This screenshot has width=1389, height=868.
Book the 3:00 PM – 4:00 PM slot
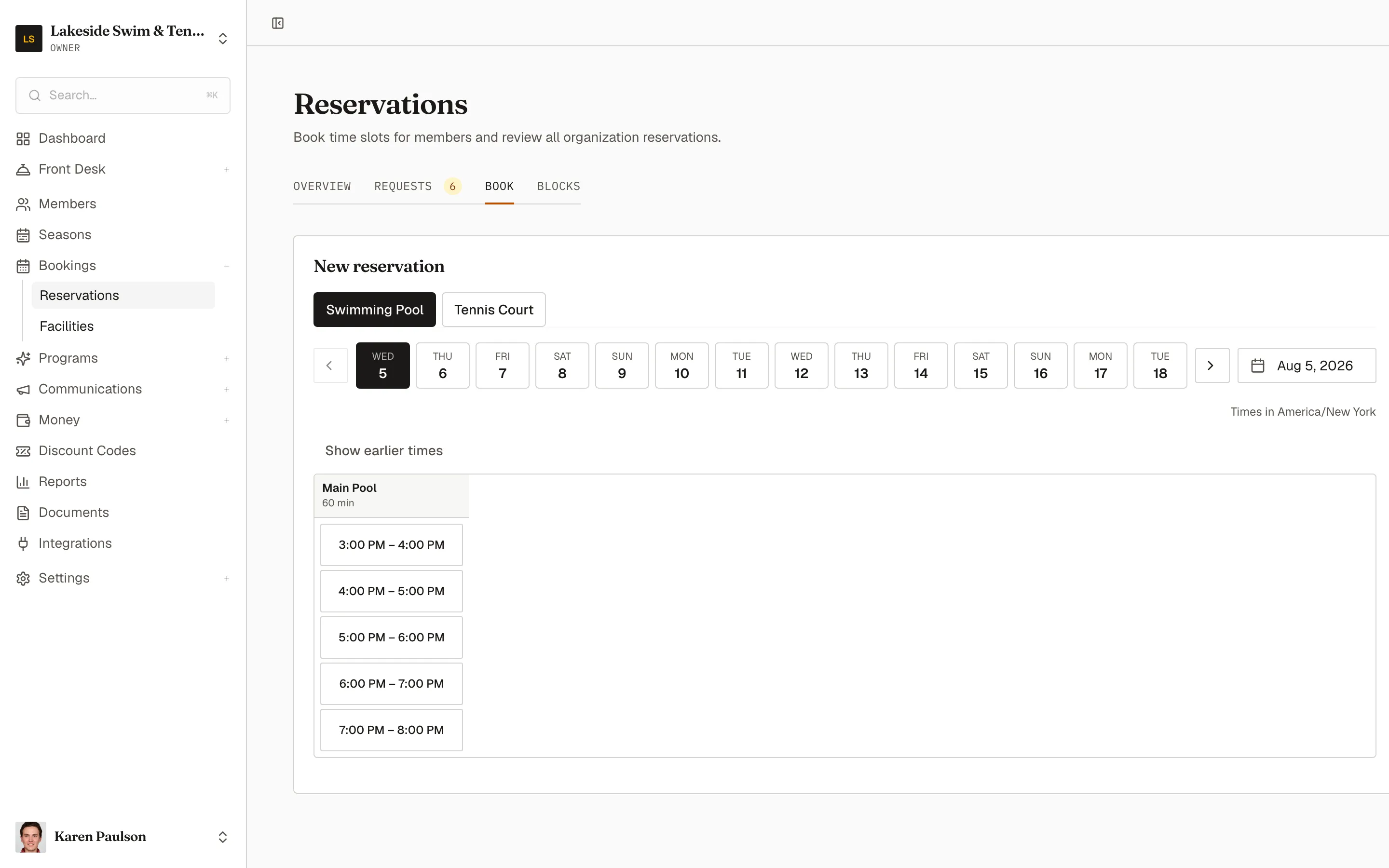392,545
